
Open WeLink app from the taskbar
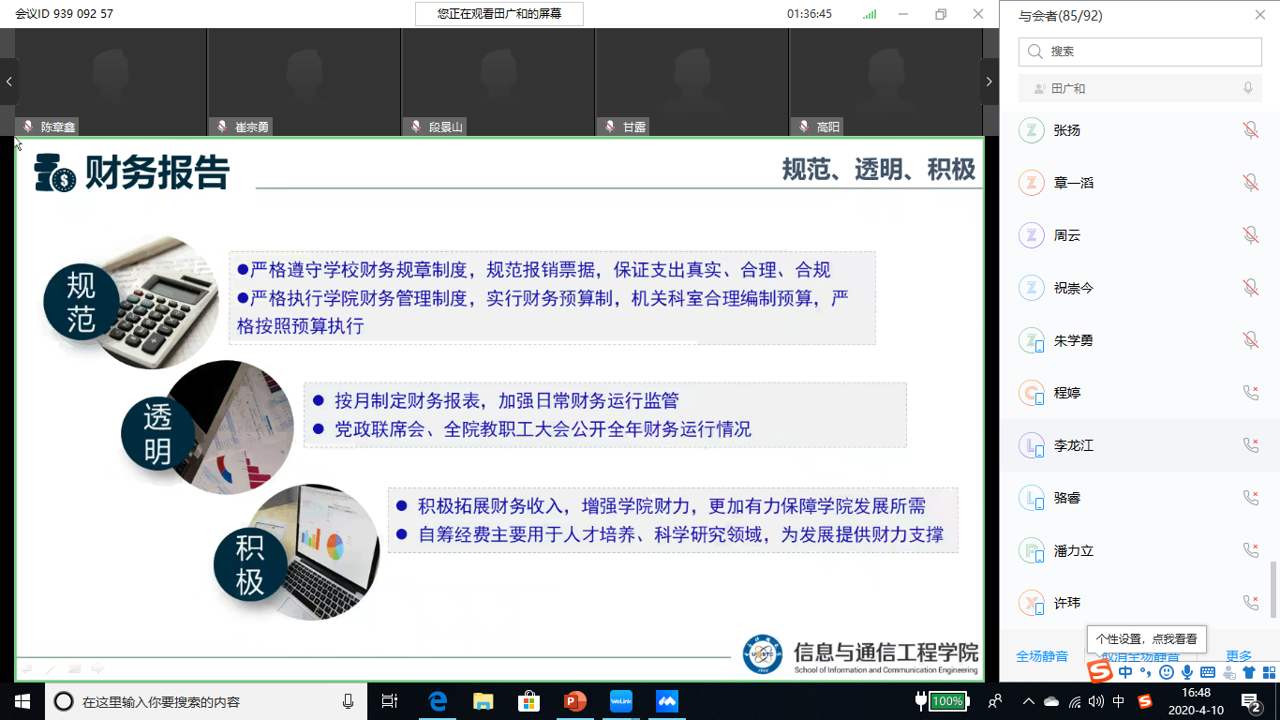pos(621,701)
